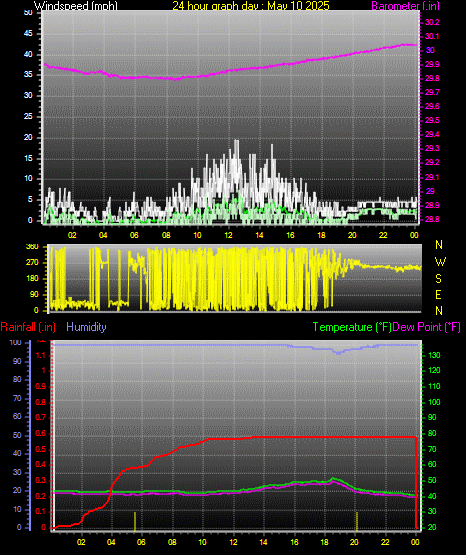Image resolution: width=466 pixels, height=555 pixels.
Task: Click the 29.3 barometer scale value
Action: click(432, 148)
